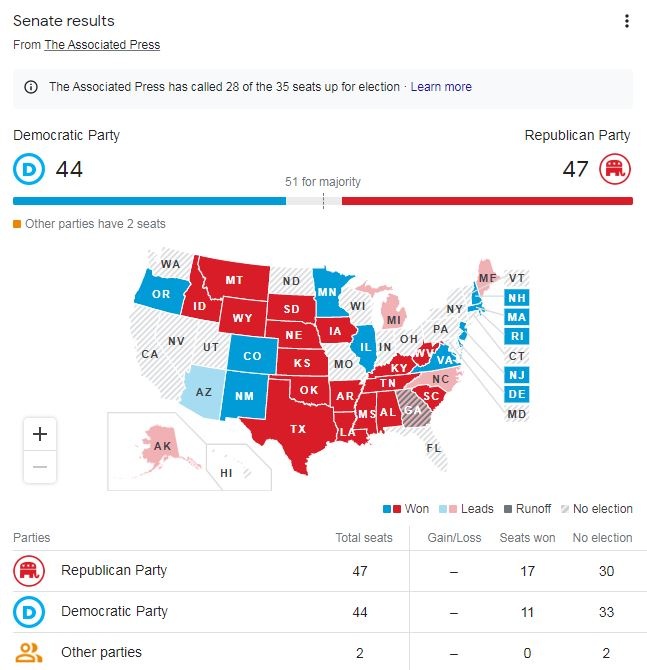The width and height of the screenshot is (647, 670).
Task: Click the grey Runoff legend swatch
Action: [x=508, y=509]
